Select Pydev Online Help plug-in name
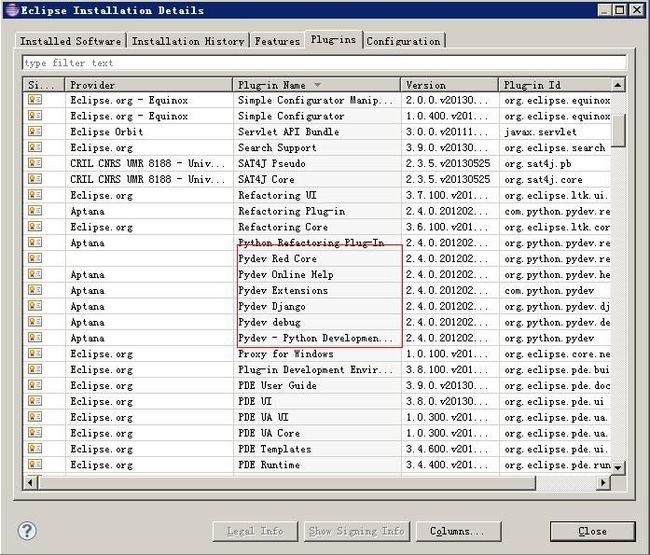650x555 pixels. click(x=286, y=274)
